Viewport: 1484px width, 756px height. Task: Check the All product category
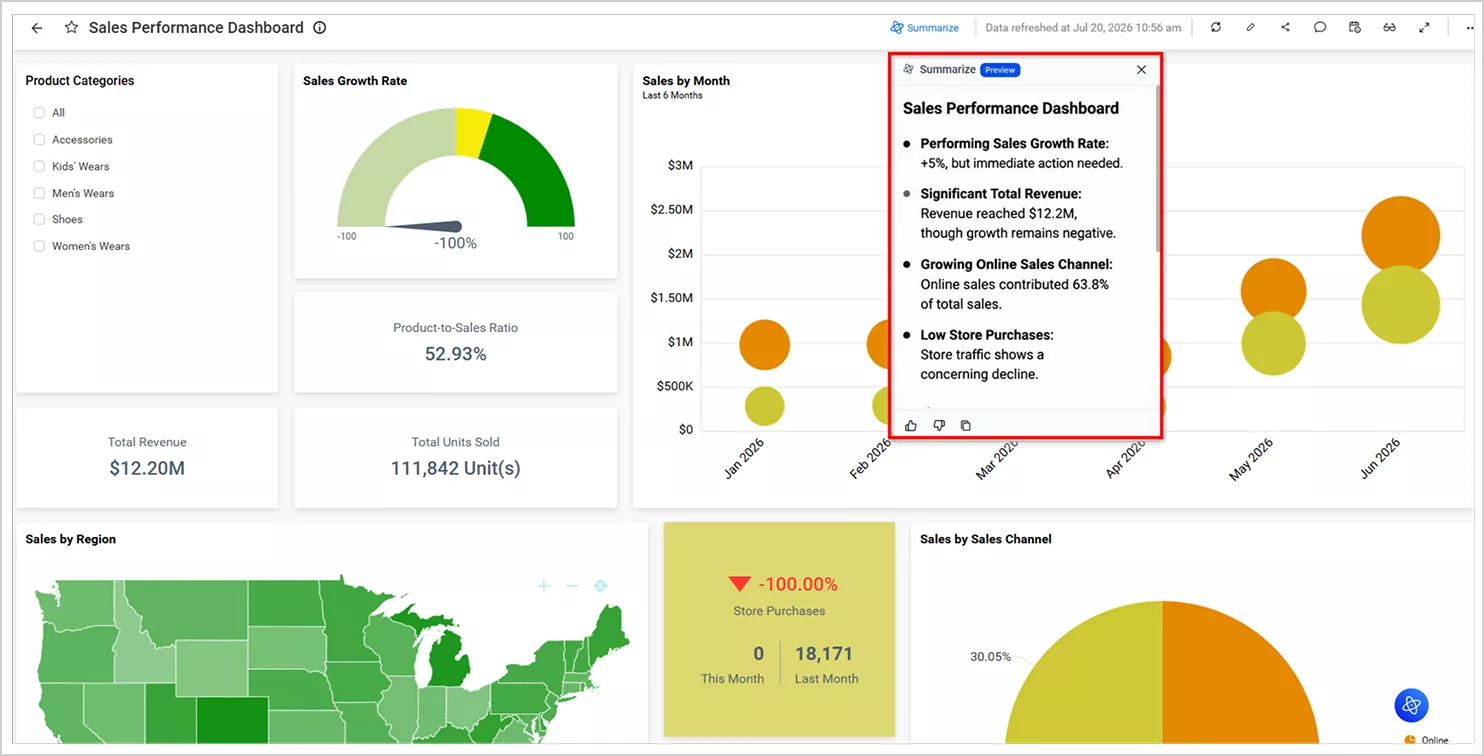(x=39, y=113)
